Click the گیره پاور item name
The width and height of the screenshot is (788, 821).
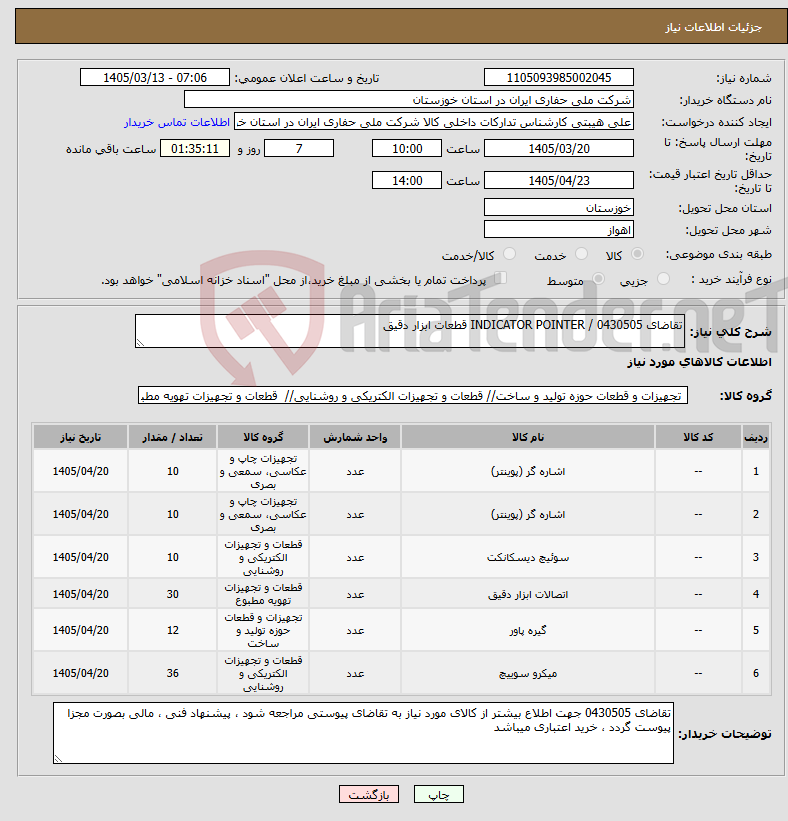pos(528,630)
